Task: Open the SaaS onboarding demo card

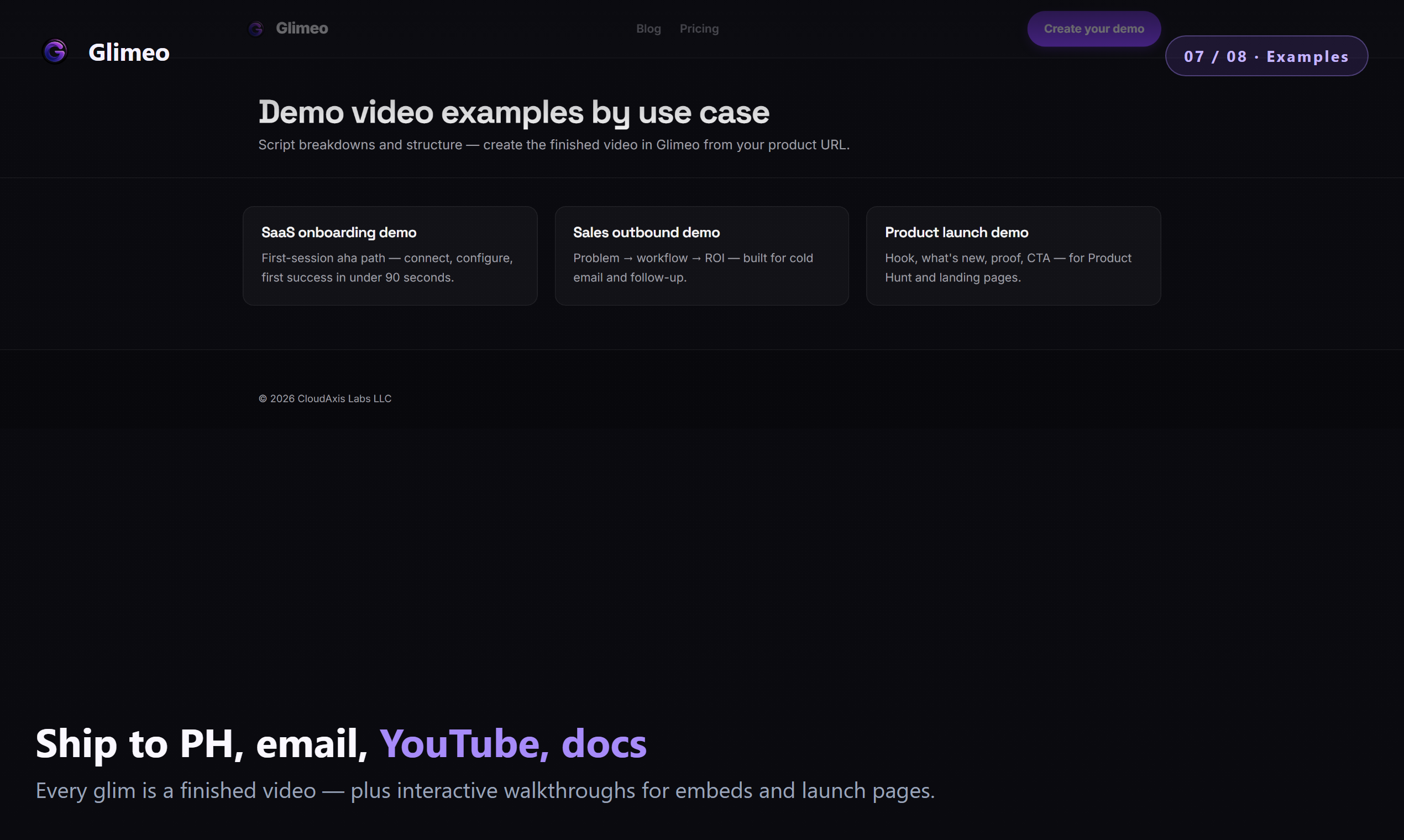Action: (390, 256)
